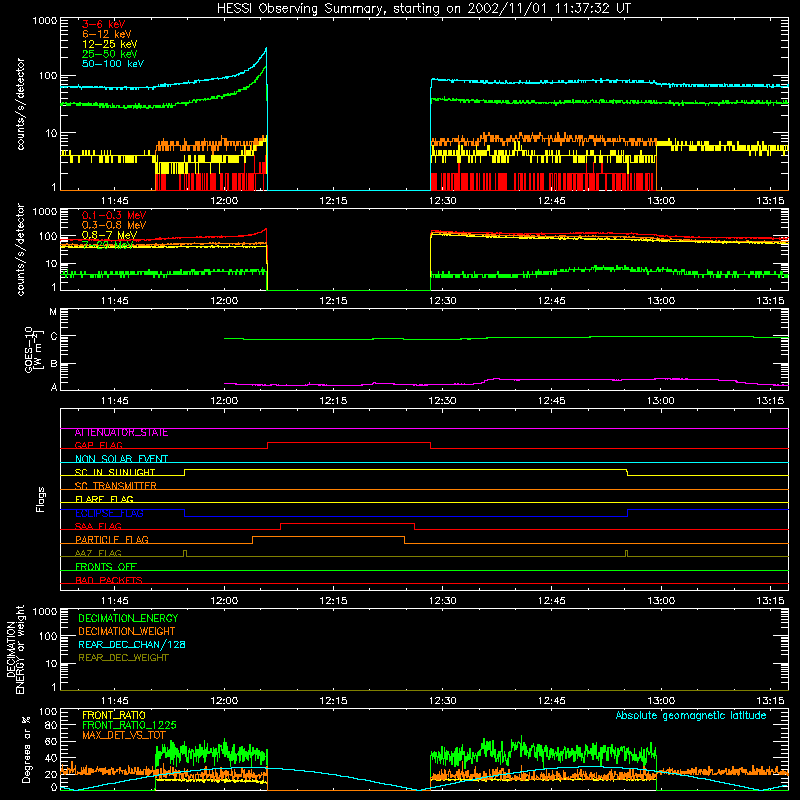
Task: Select the C level tick on GOES panel
Action: click(x=54, y=337)
